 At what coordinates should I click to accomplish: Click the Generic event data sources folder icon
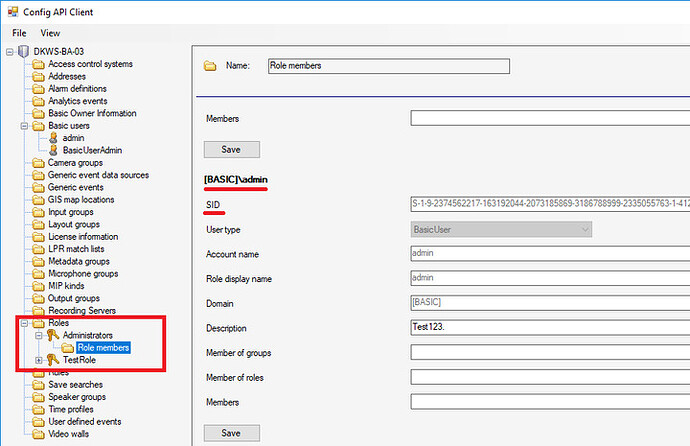coord(39,175)
